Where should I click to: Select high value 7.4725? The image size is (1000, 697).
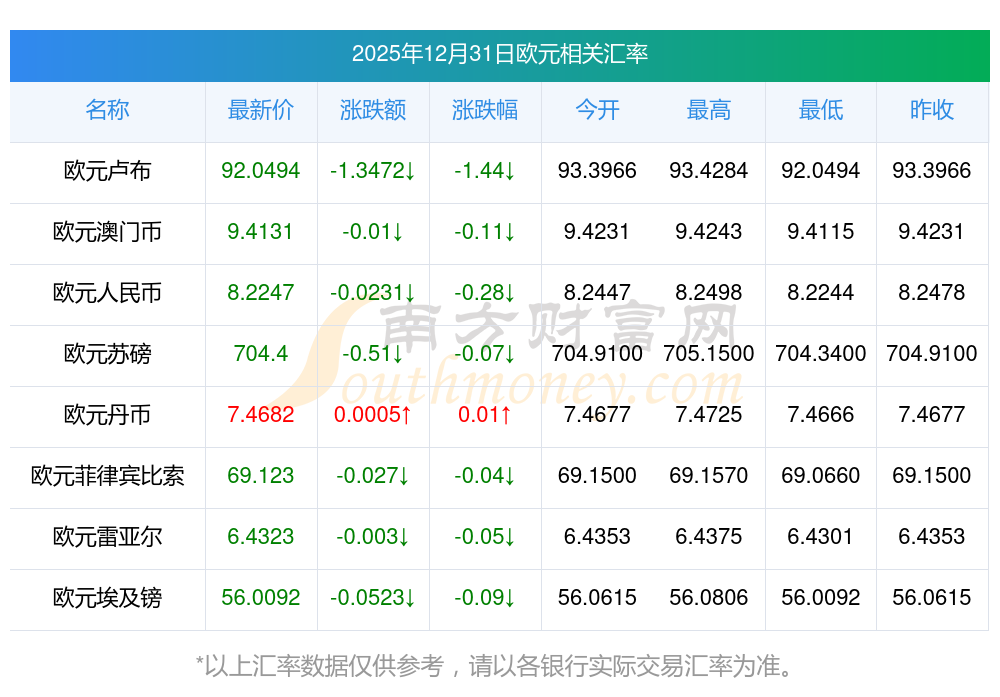click(709, 415)
